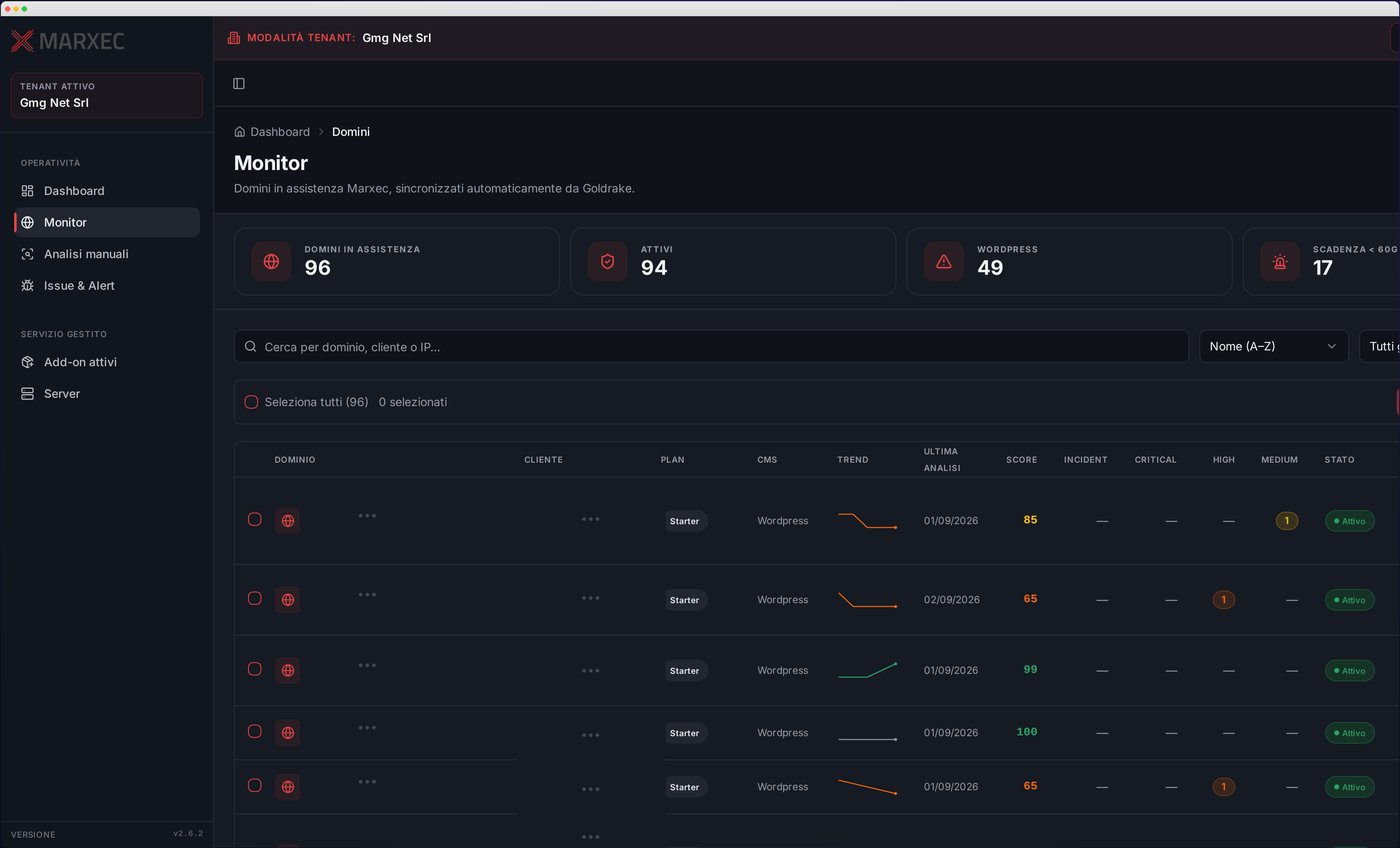
Task: Open Issue & Alert in the sidebar
Action: [x=107, y=286]
